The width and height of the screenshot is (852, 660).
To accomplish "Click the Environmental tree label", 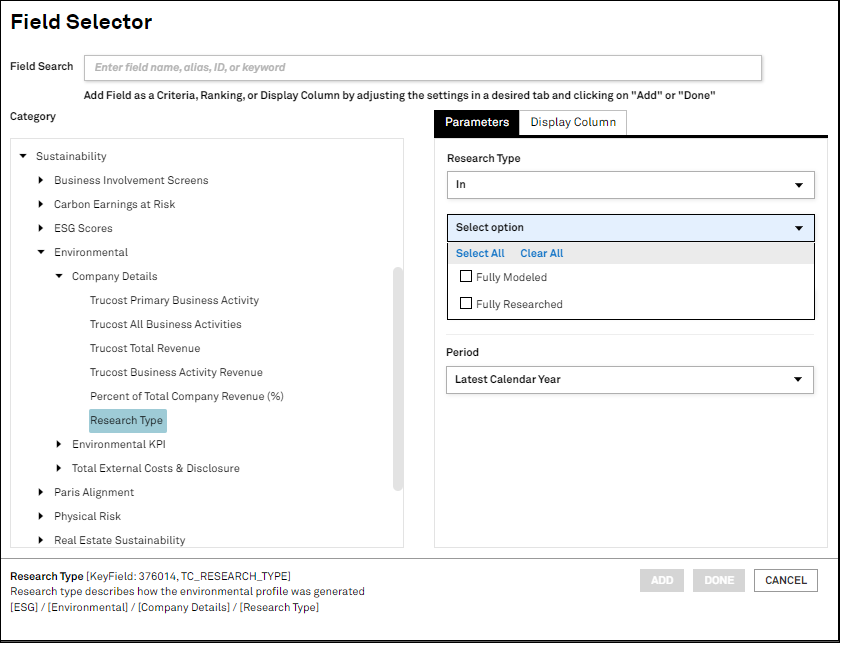I will [x=91, y=252].
